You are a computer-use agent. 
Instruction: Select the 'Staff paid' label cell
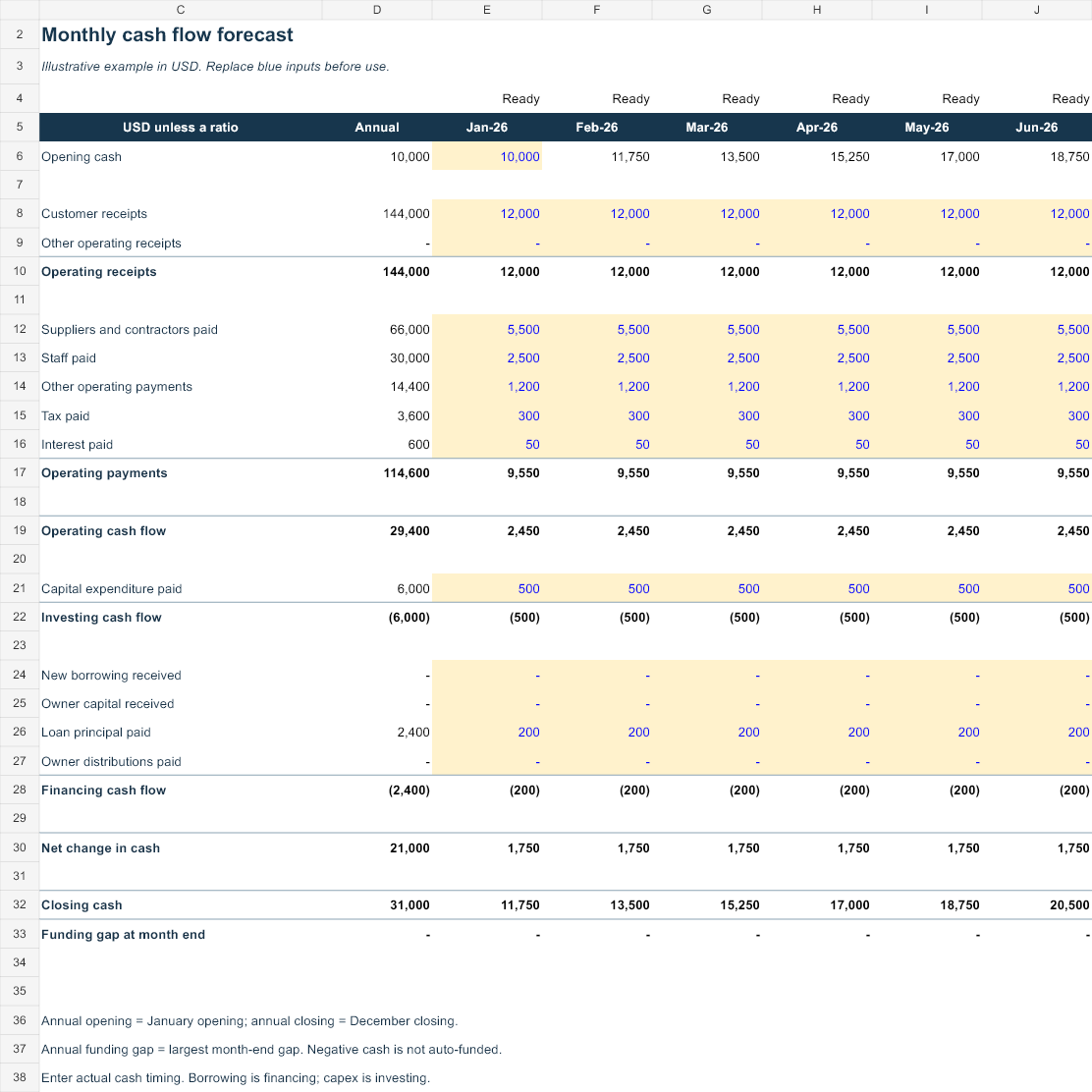[181, 358]
